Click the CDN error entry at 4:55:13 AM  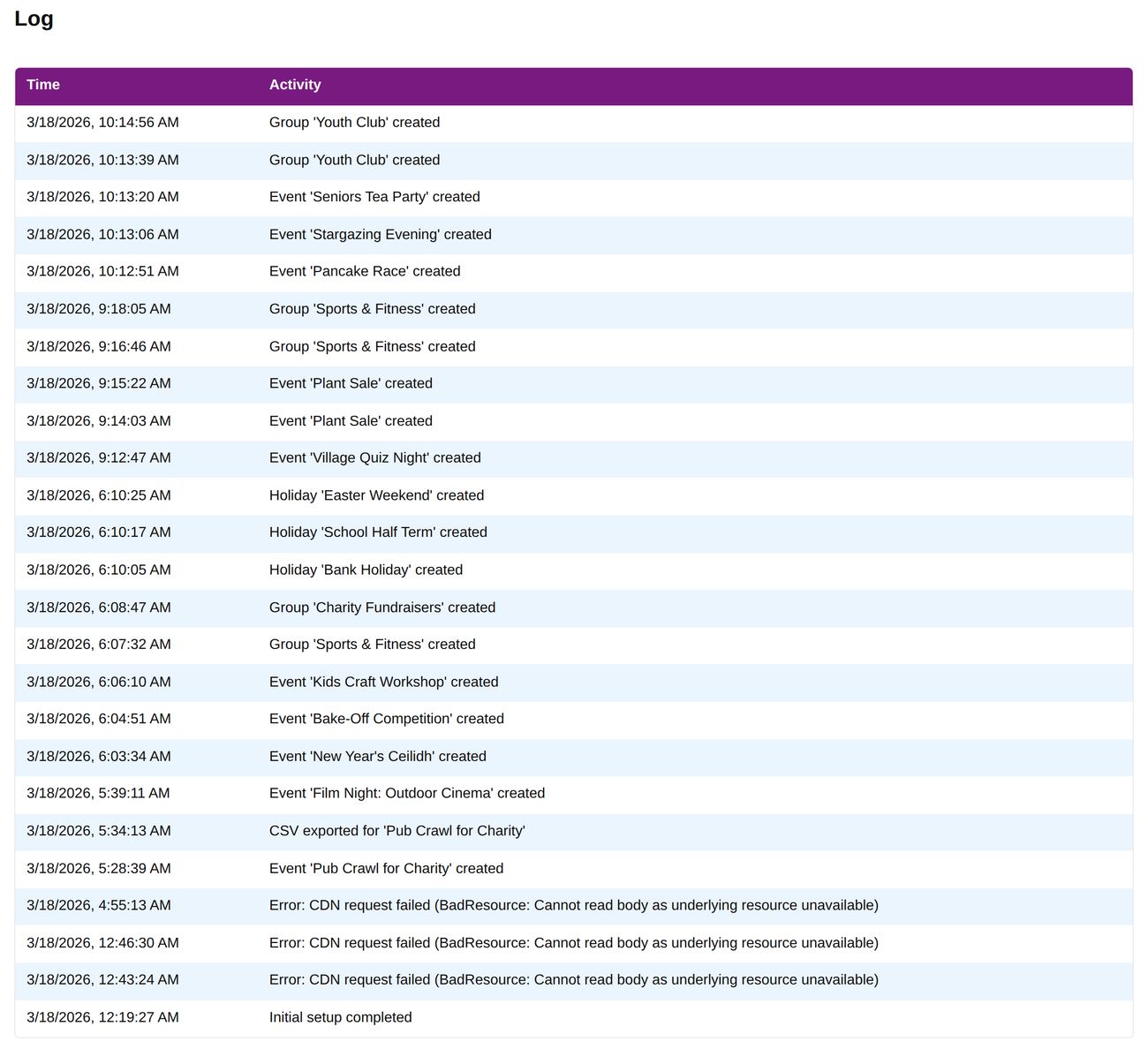click(574, 905)
